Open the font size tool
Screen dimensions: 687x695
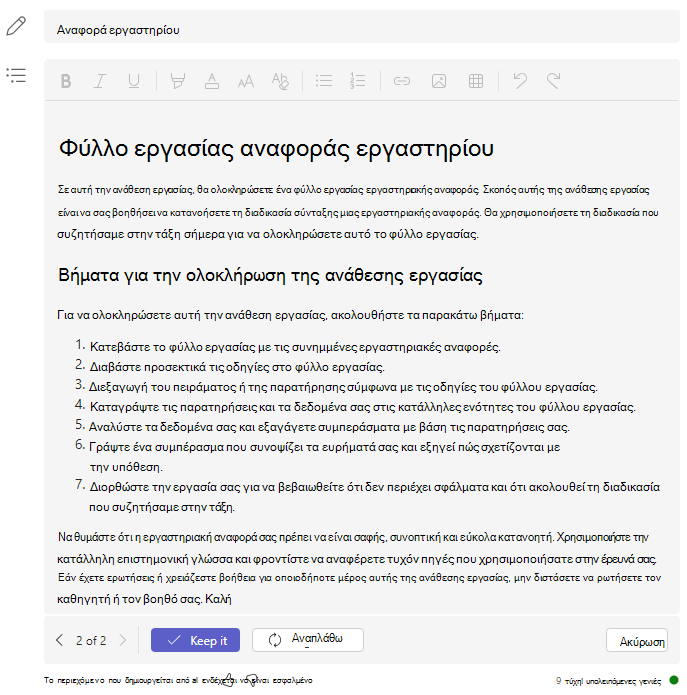246,82
